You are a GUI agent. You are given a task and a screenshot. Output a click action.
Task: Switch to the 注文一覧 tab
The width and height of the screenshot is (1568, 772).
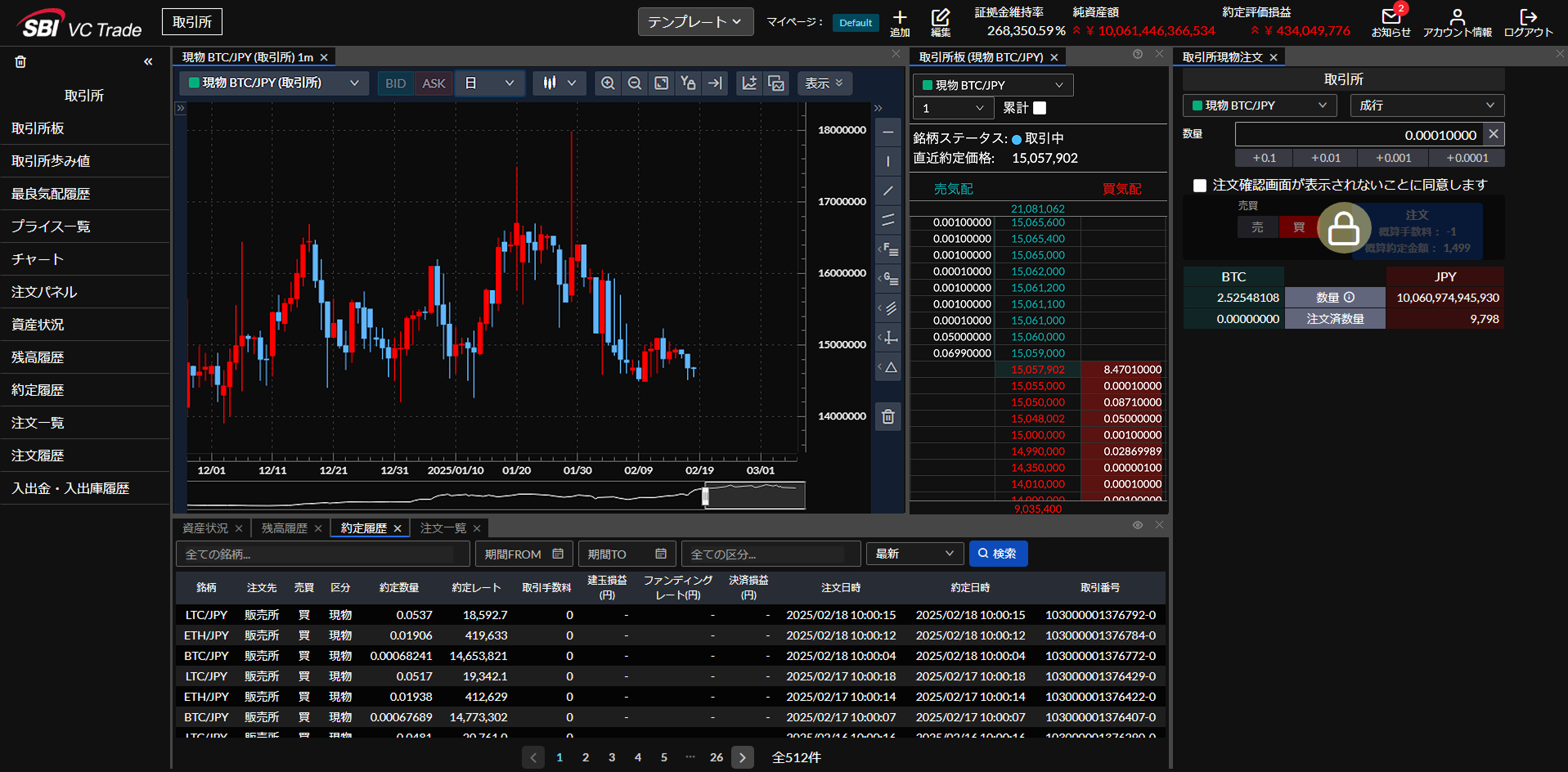[x=443, y=528]
